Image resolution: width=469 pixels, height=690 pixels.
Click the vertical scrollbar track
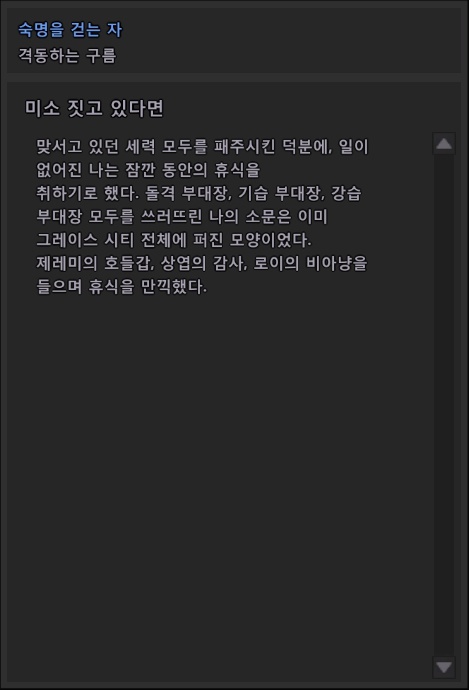[x=444, y=405]
